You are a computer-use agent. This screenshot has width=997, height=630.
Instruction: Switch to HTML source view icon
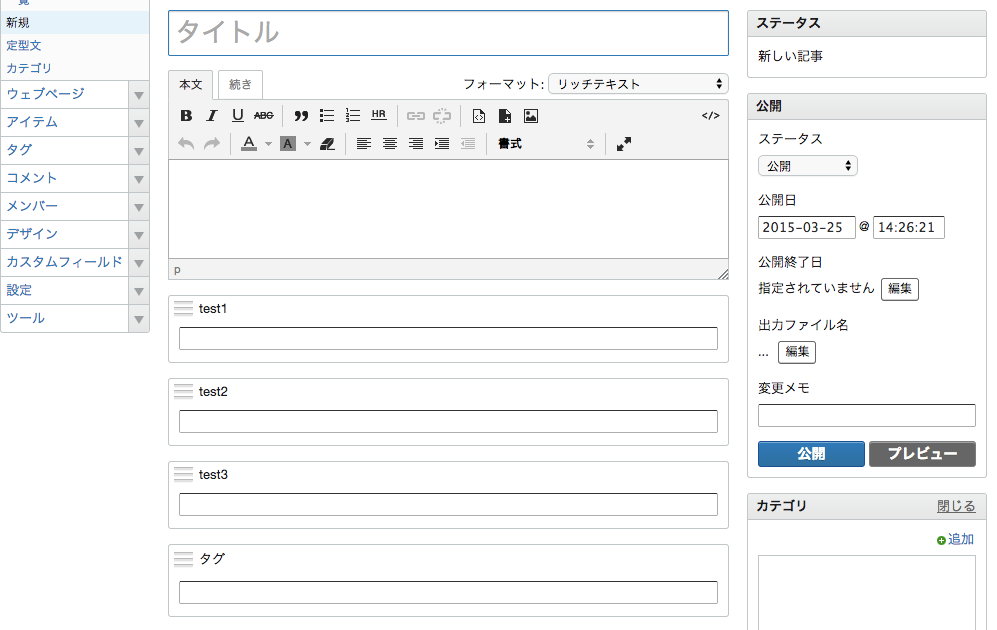pyautogui.click(x=710, y=116)
